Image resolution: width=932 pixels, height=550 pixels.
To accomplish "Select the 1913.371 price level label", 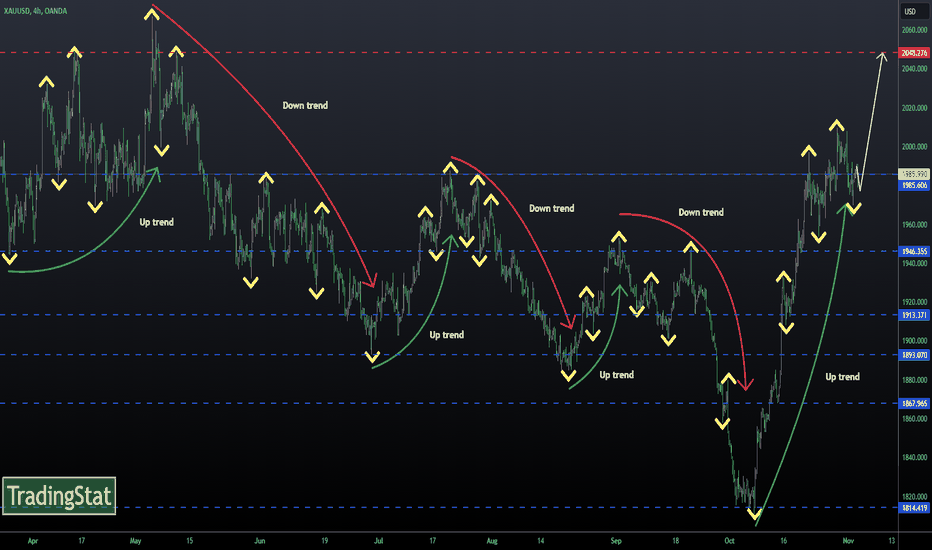I will [914, 315].
